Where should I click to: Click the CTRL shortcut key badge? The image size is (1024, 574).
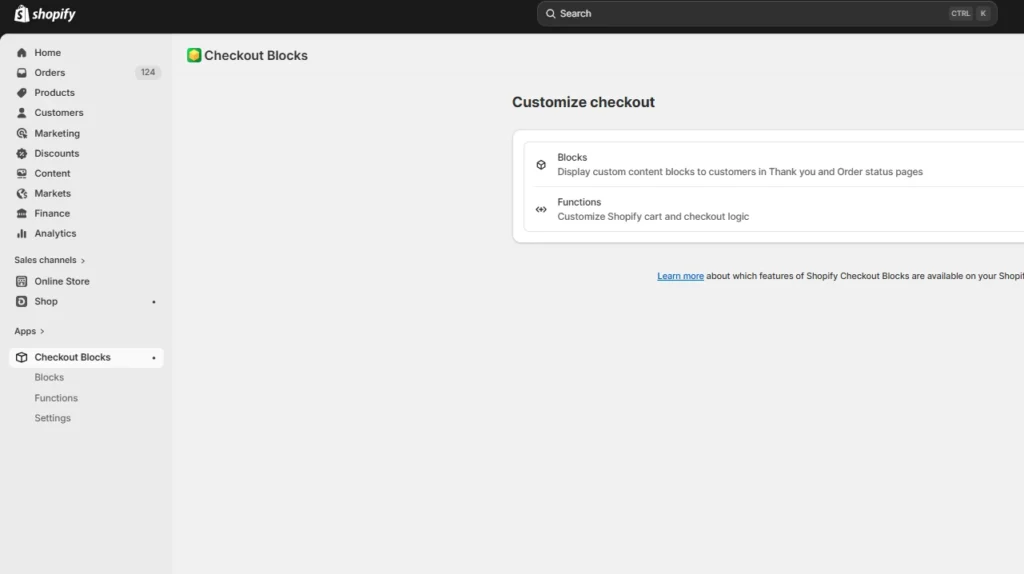pos(960,14)
